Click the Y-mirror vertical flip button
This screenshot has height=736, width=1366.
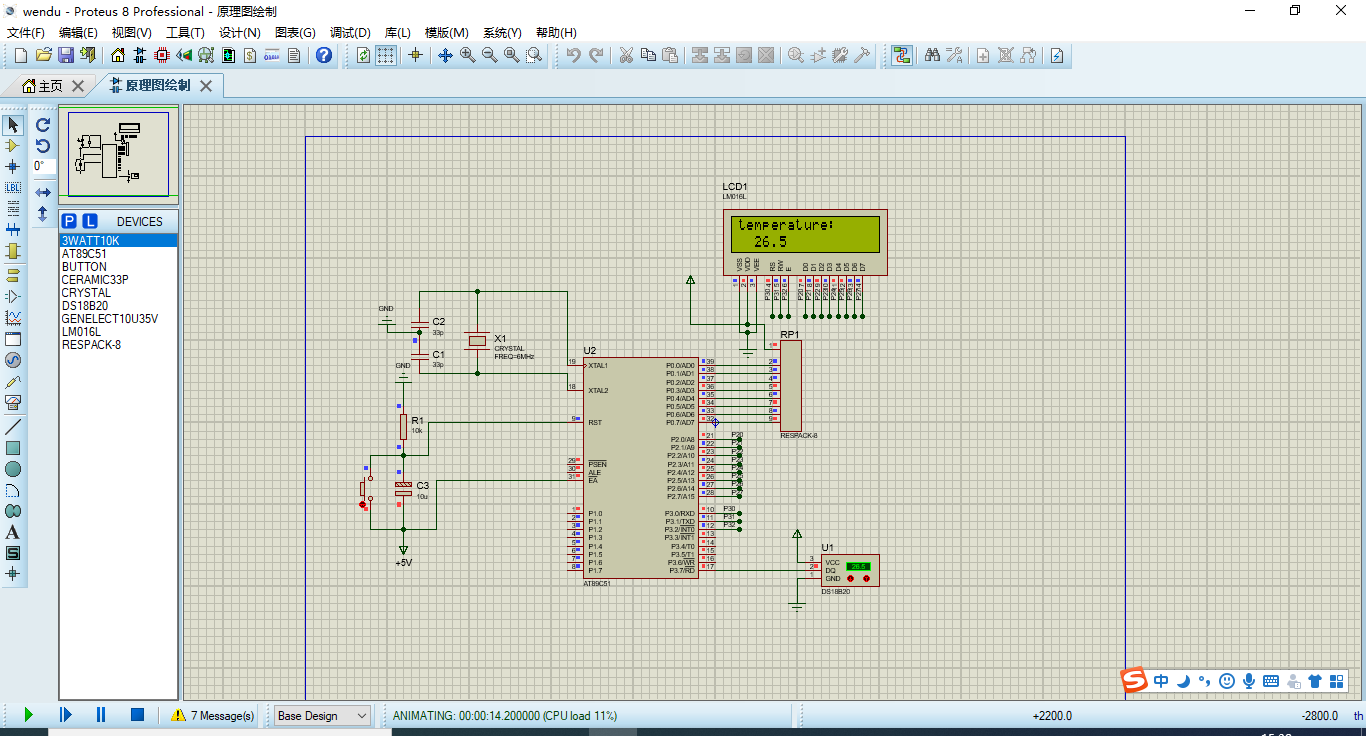pyautogui.click(x=43, y=213)
